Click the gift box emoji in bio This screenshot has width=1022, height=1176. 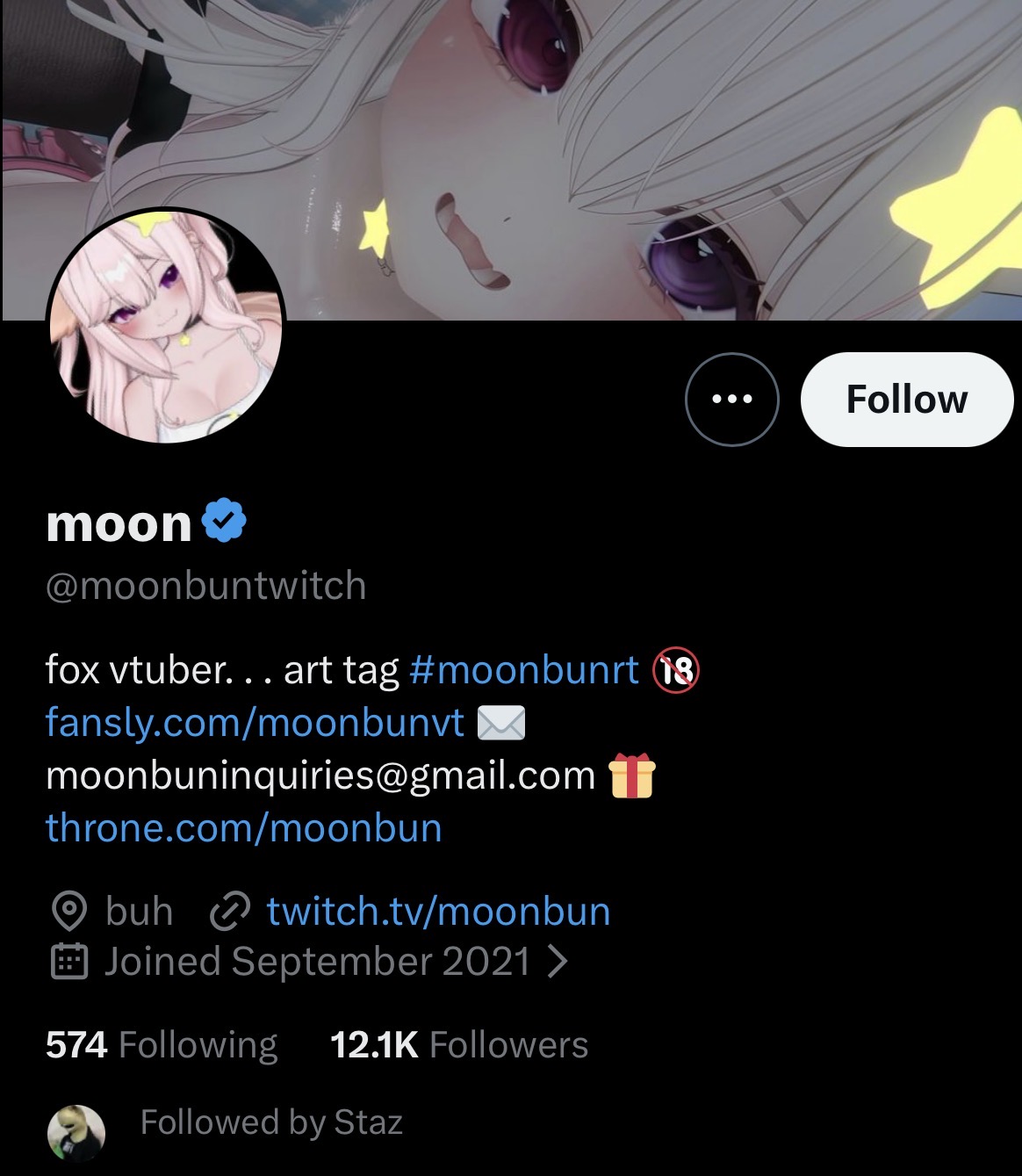[x=632, y=776]
